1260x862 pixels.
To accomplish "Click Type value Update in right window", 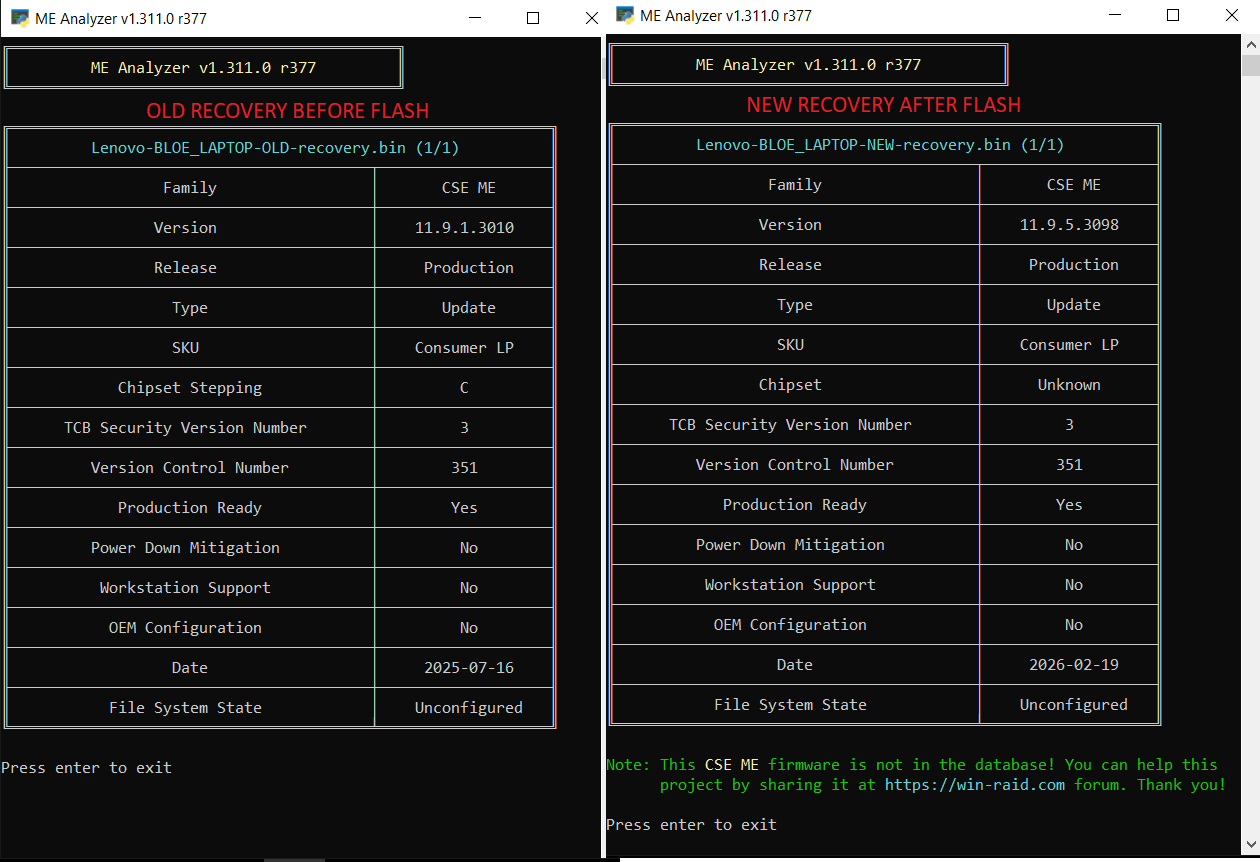I will (x=1074, y=305).
